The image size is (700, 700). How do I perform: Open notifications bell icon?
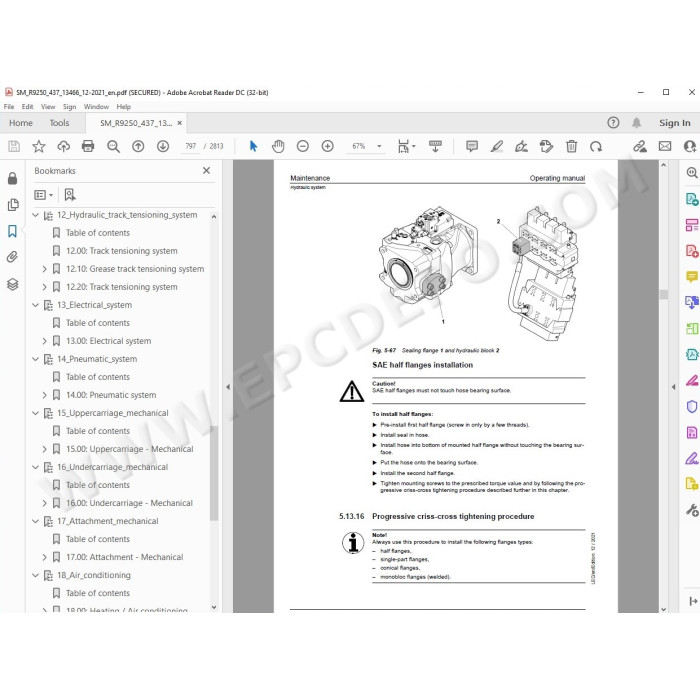point(637,123)
